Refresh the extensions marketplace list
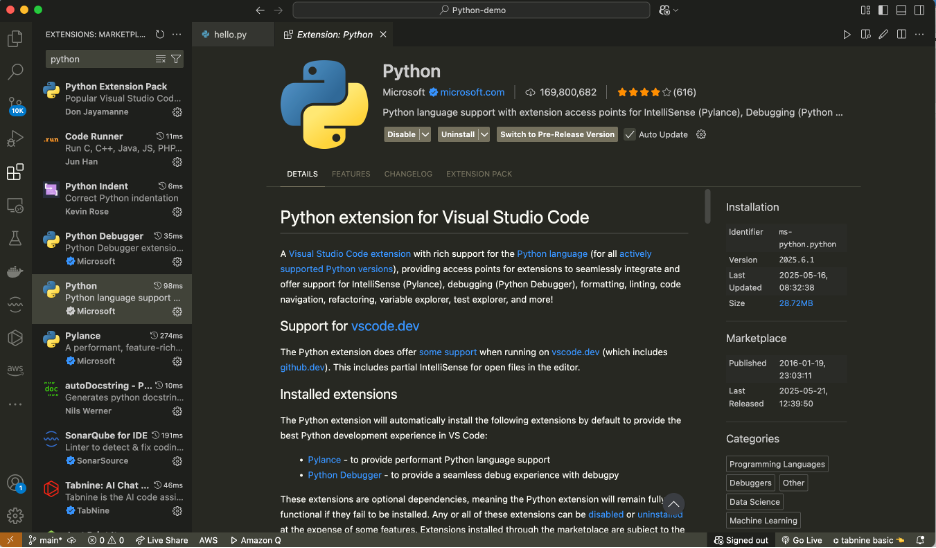The width and height of the screenshot is (936, 548). pyautogui.click(x=160, y=34)
